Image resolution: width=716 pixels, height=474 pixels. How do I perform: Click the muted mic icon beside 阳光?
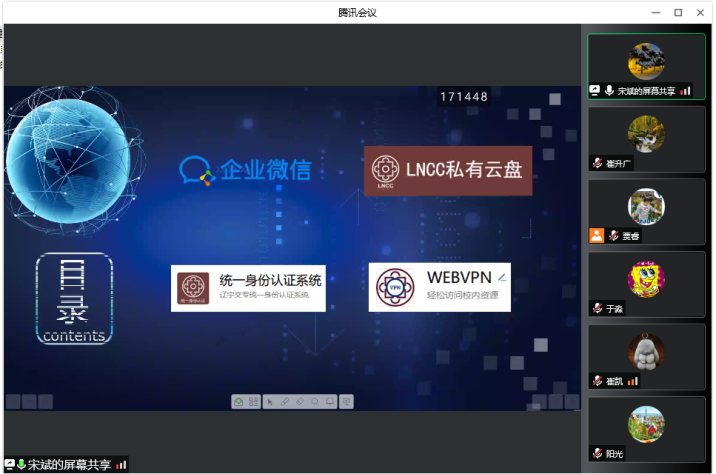point(597,453)
